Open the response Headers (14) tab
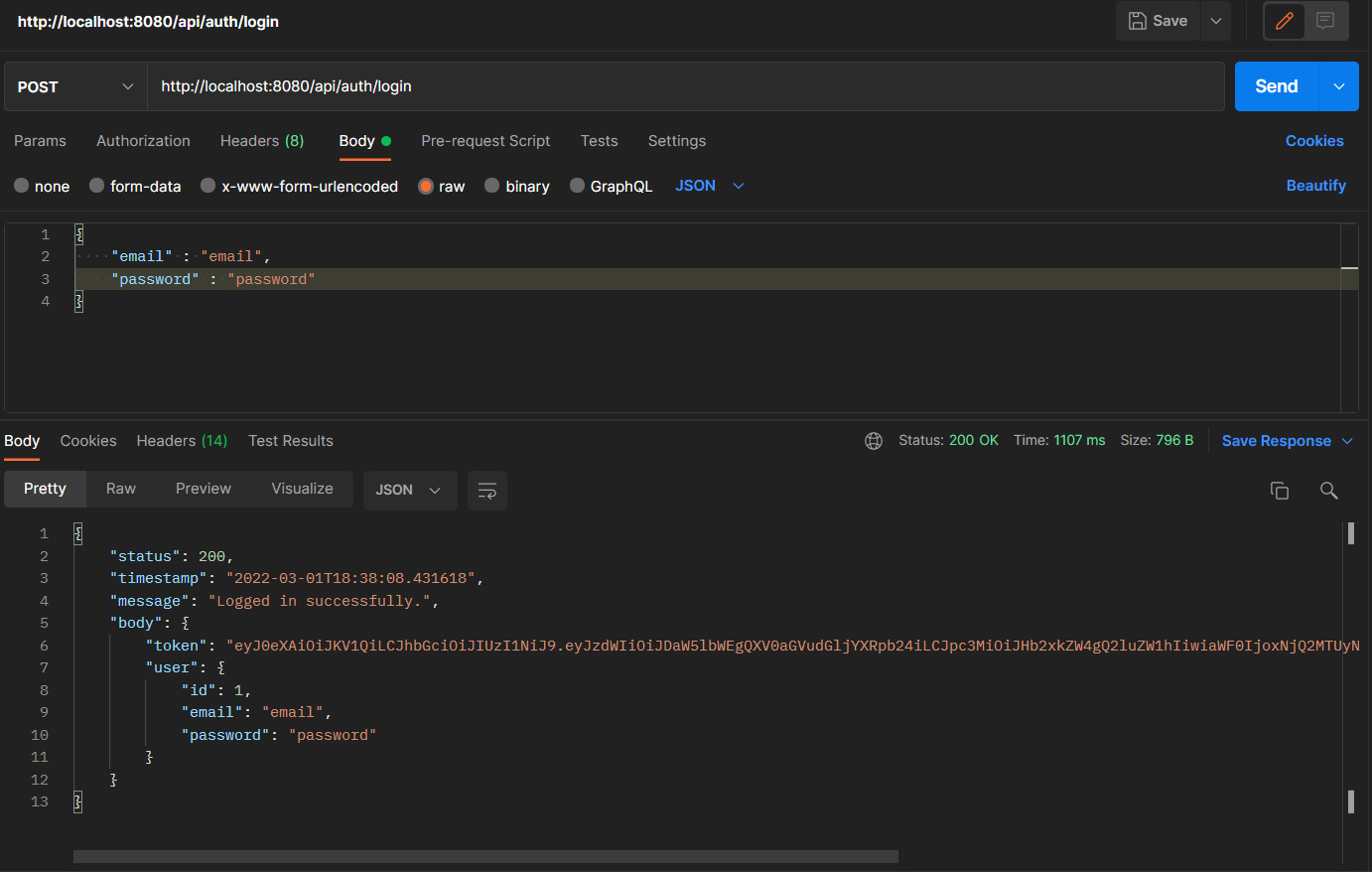This screenshot has height=872, width=1372. click(182, 441)
